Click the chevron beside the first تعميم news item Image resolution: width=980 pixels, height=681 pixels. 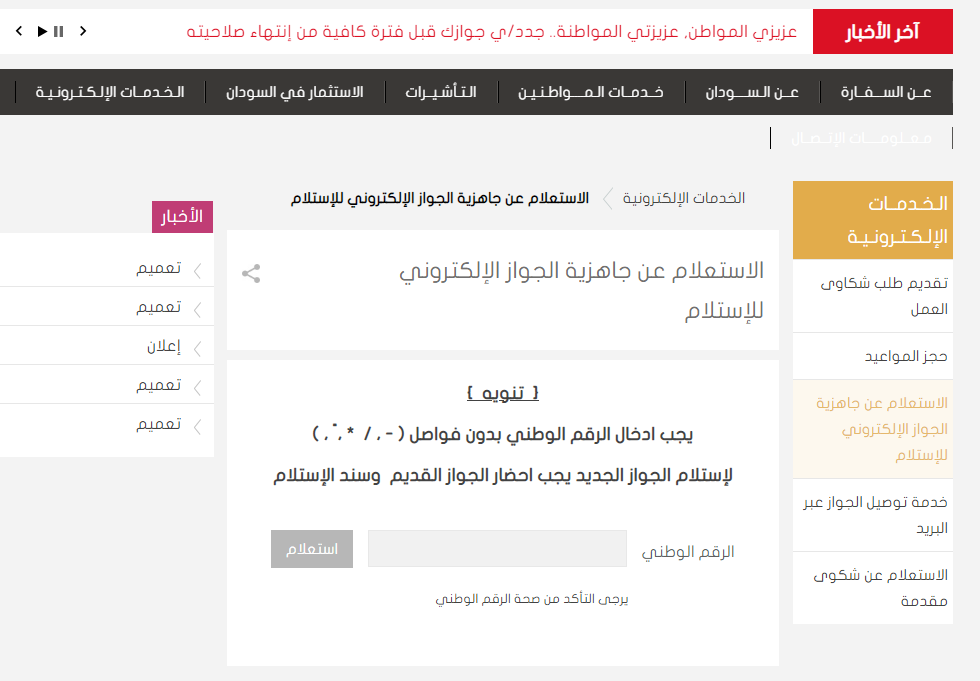tap(197, 269)
